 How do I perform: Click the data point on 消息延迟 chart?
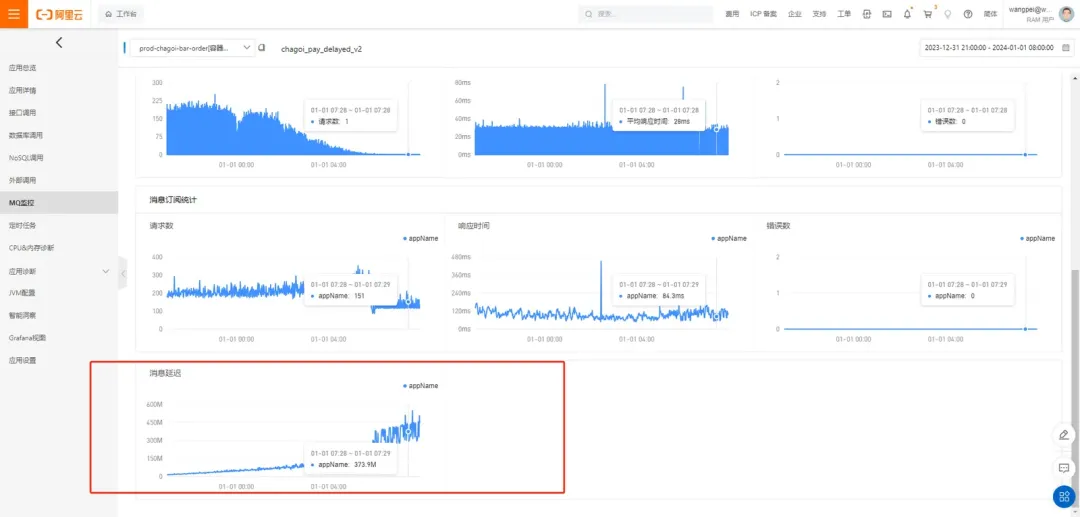tap(408, 432)
